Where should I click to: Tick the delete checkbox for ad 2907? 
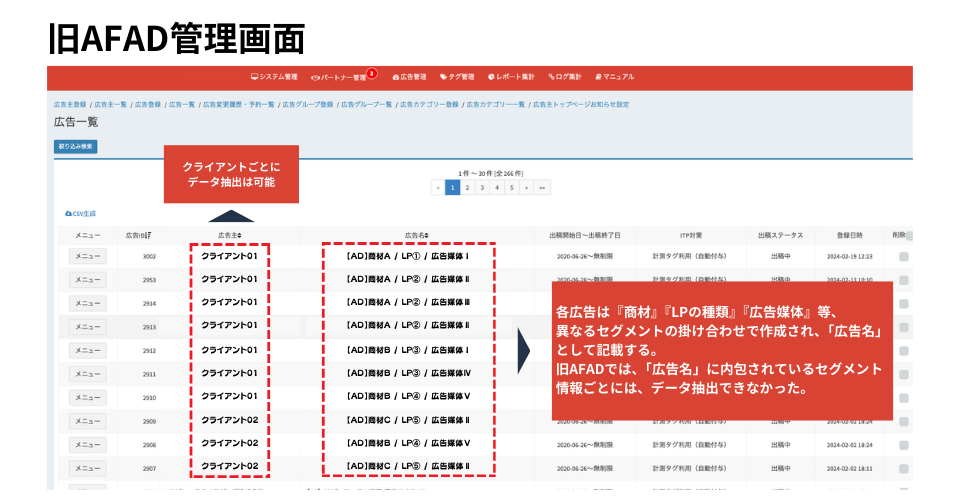[x=903, y=467]
